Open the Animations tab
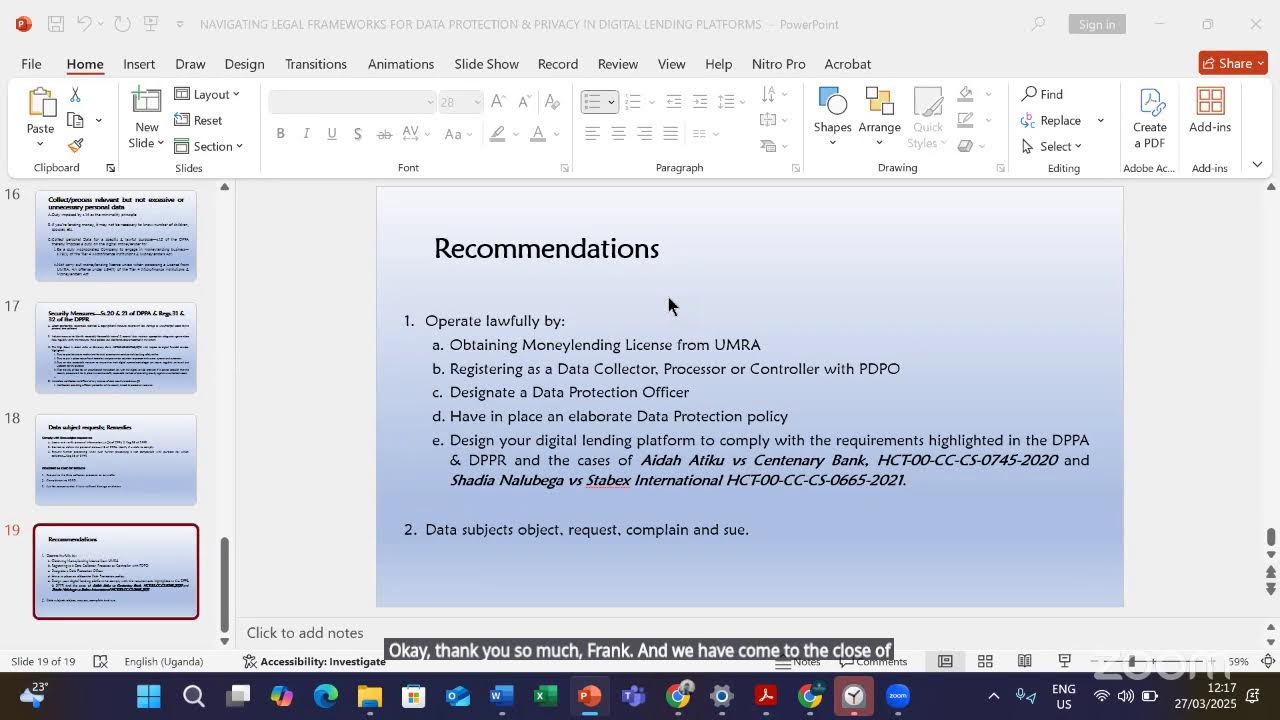 [400, 64]
